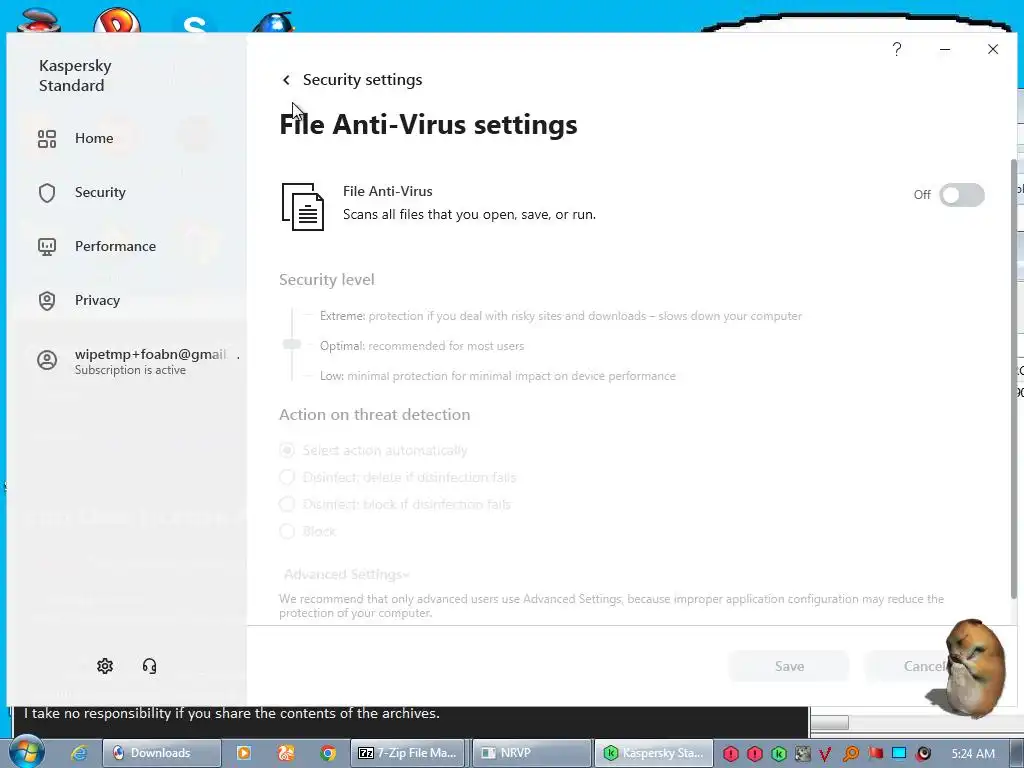Set security level to Low
Screen dimensions: 1024x768
498,376
